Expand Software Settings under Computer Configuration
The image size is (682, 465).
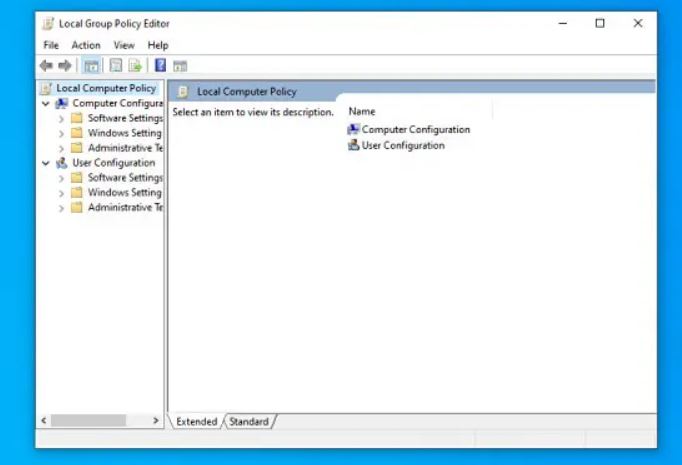(61, 119)
